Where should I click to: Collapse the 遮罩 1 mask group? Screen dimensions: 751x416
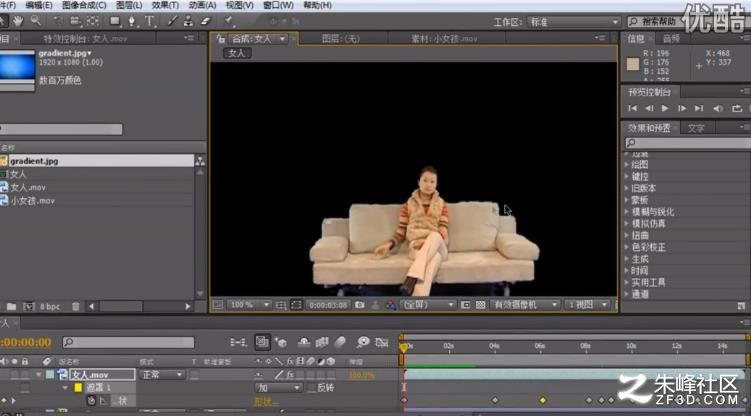click(x=65, y=388)
